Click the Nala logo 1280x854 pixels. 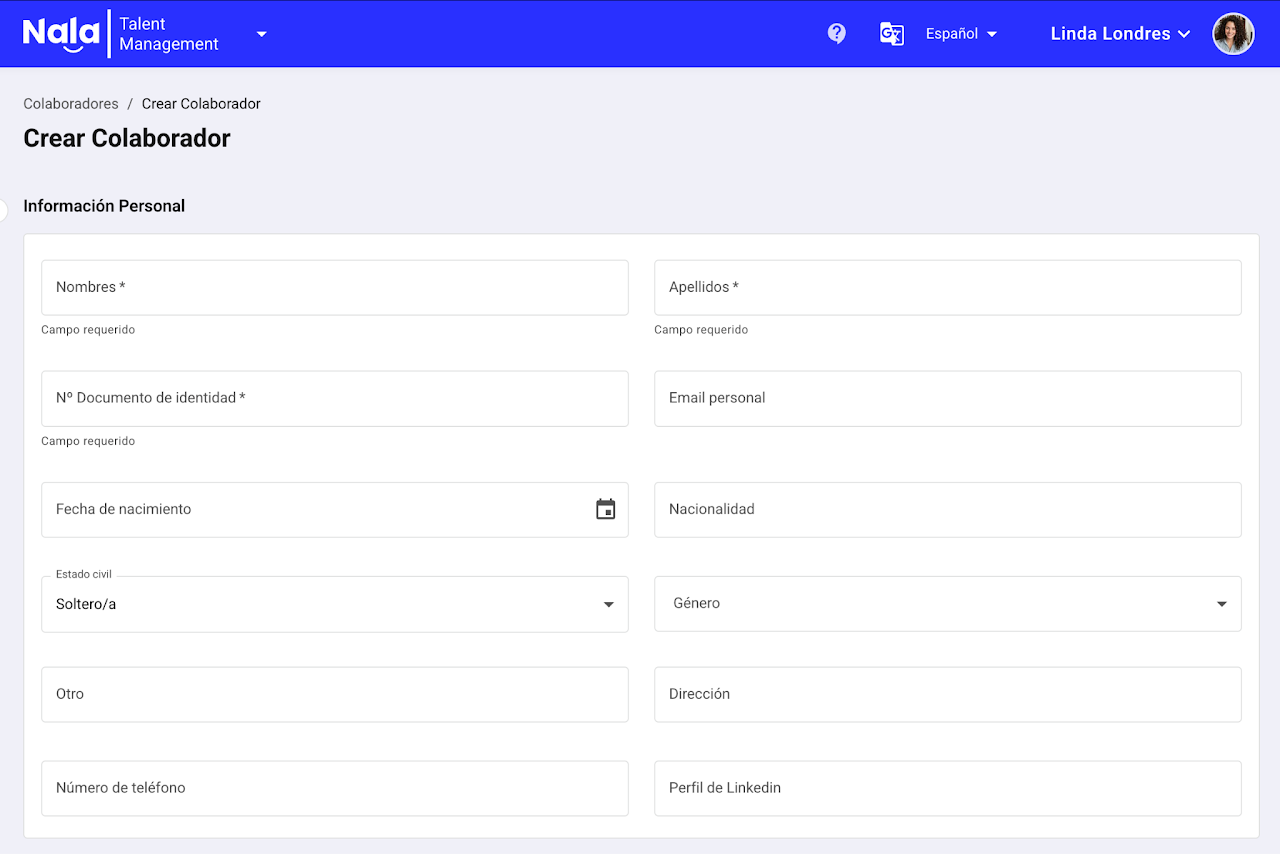click(61, 33)
